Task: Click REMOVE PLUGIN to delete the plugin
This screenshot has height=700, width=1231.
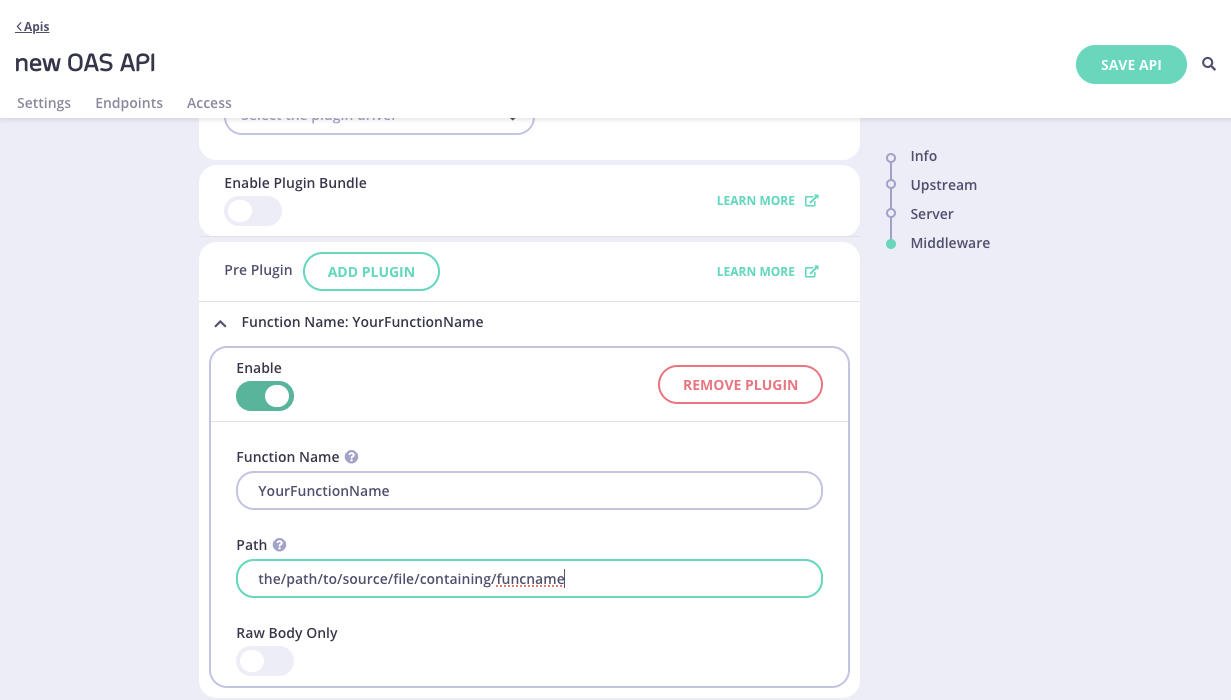Action: [x=740, y=384]
